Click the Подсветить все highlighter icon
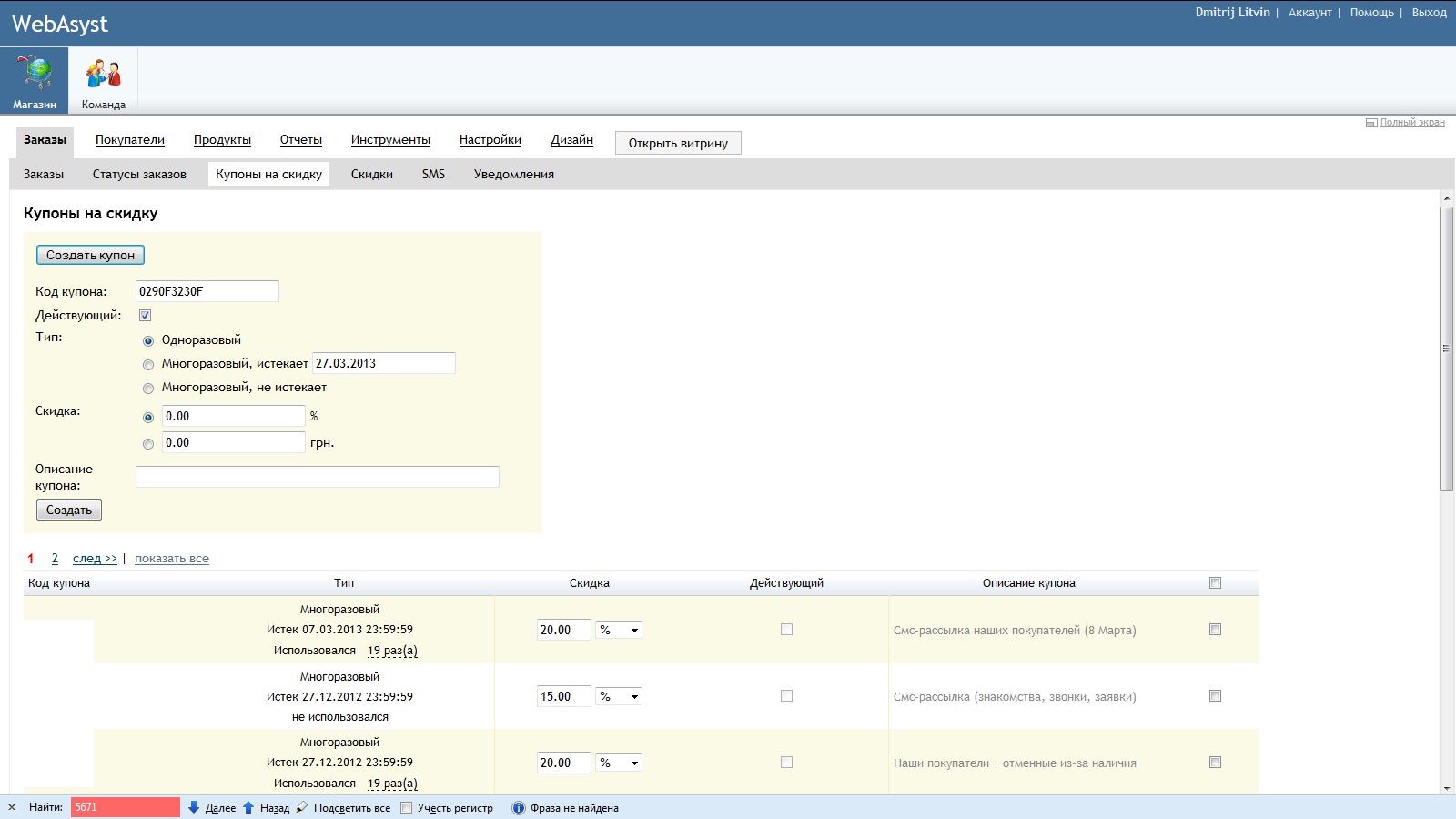 302,807
